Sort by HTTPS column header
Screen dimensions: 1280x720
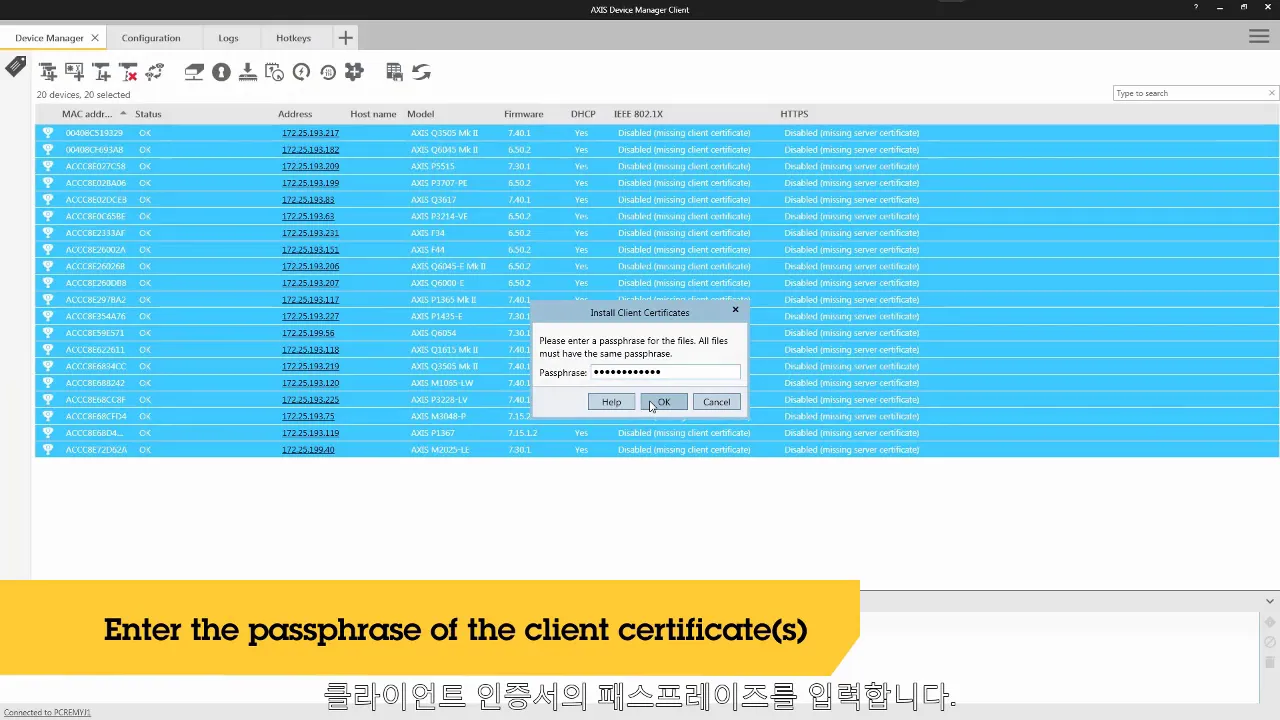tap(794, 114)
